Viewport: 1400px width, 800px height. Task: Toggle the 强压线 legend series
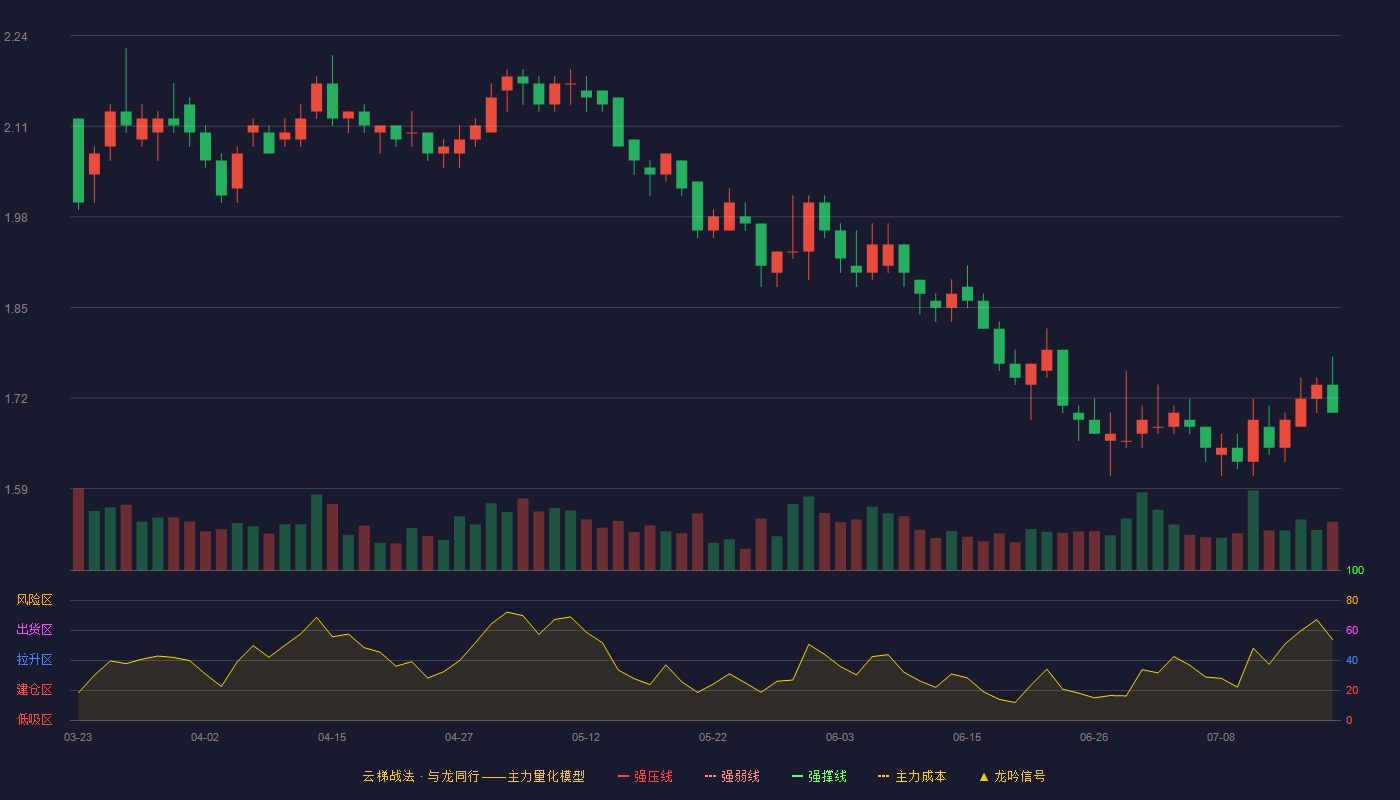click(645, 776)
